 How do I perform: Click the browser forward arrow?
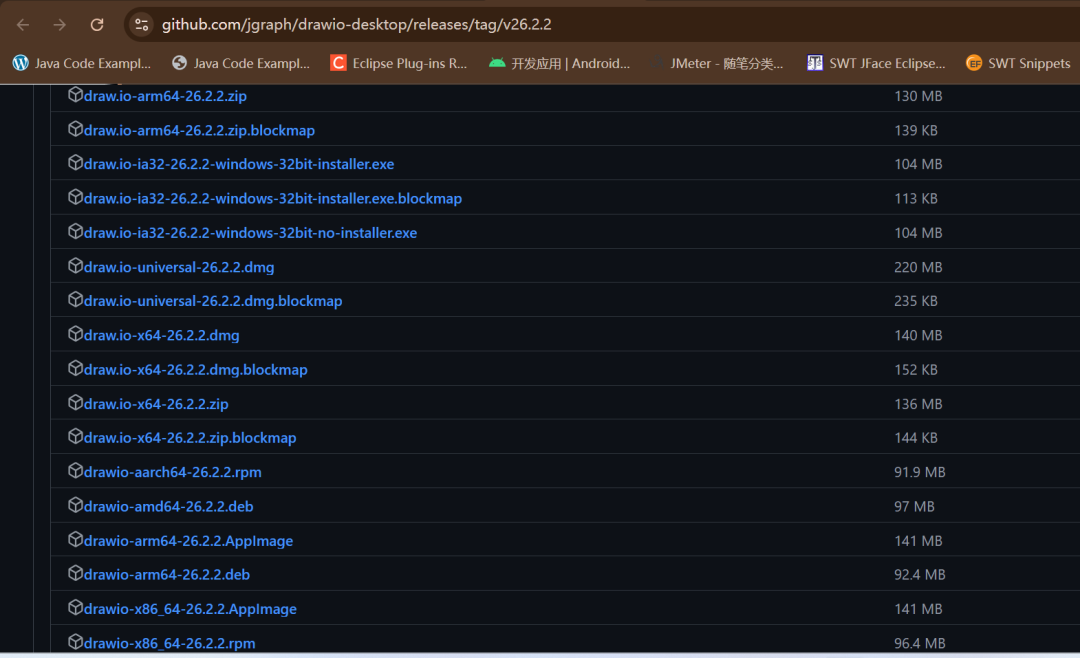tap(60, 25)
